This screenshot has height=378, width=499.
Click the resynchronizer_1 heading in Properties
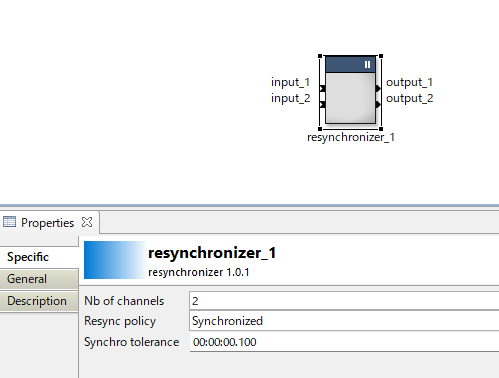point(212,253)
